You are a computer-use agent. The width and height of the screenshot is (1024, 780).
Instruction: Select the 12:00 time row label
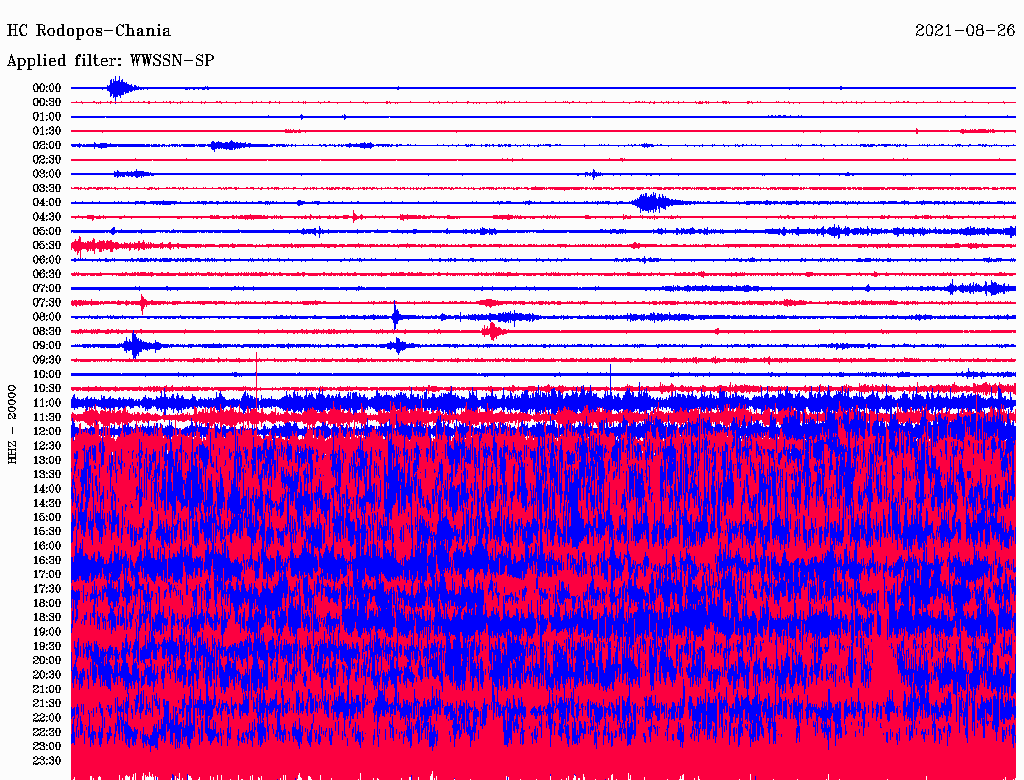(47, 432)
